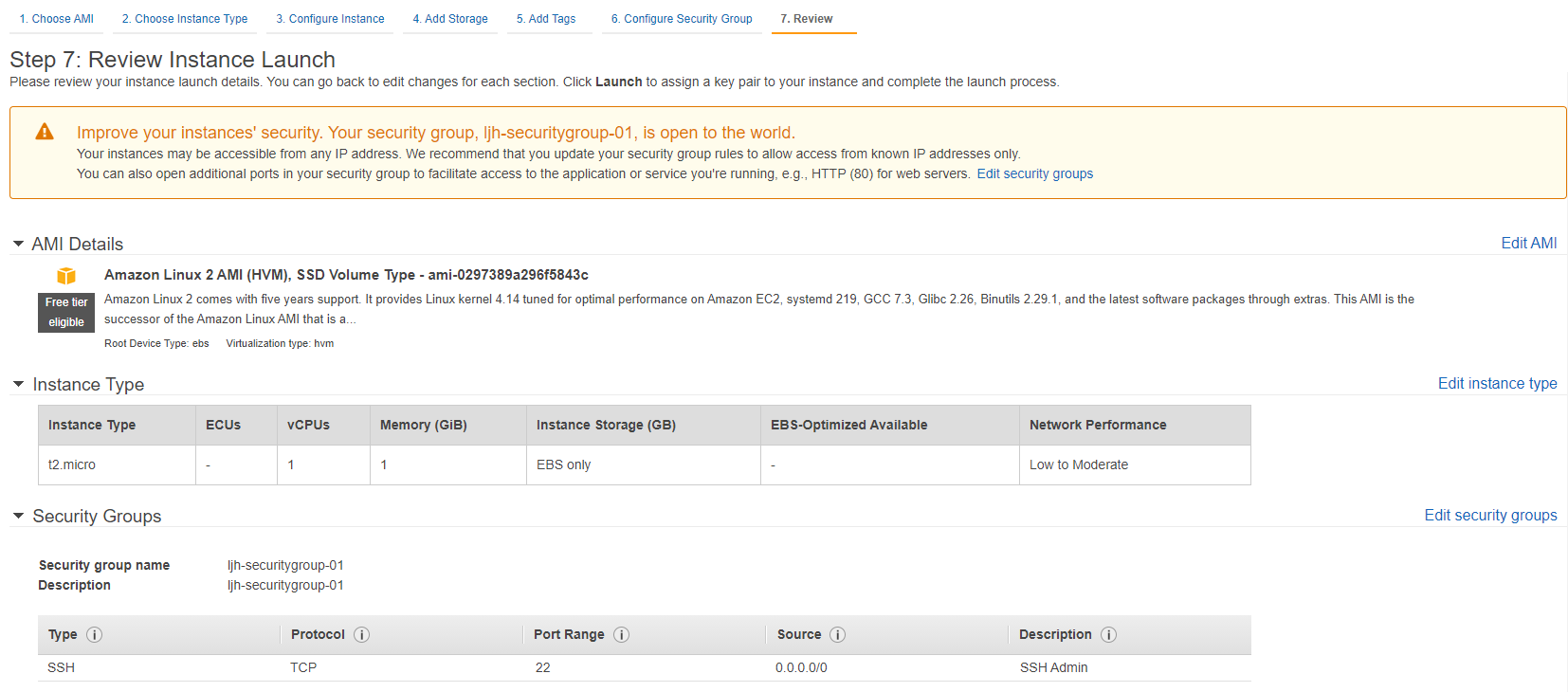Click the Virtualization type: hvm text
The width and height of the screenshot is (1568, 692).
(x=280, y=343)
